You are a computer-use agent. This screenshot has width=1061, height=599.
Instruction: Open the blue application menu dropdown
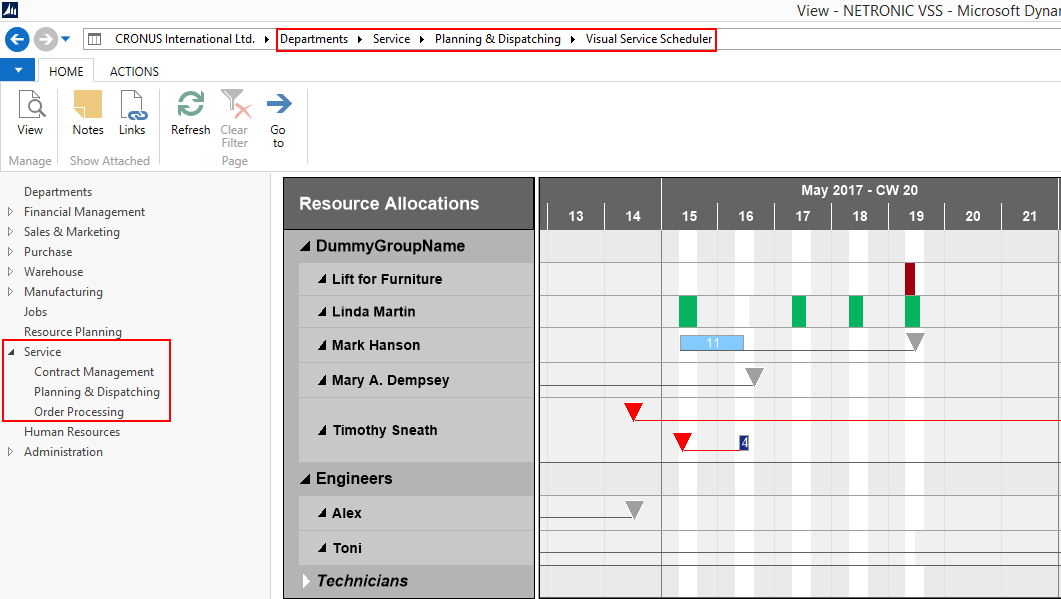17,70
